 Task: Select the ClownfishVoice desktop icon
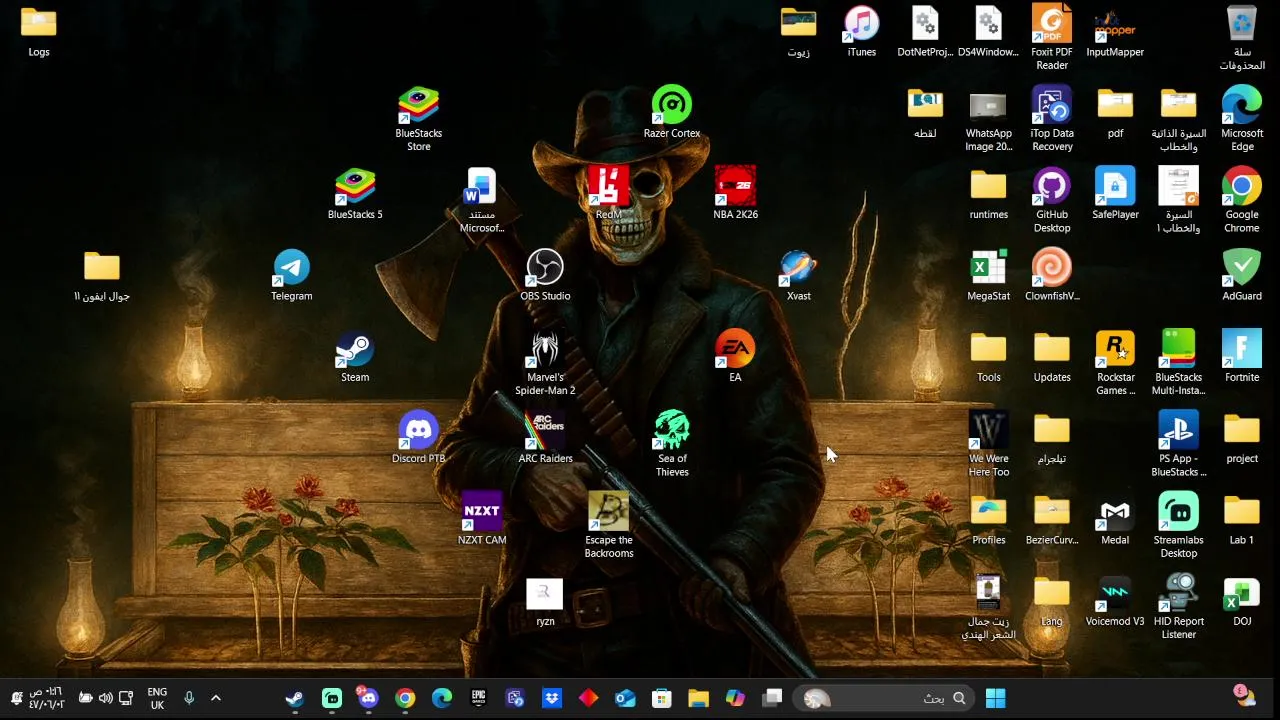click(x=1052, y=276)
